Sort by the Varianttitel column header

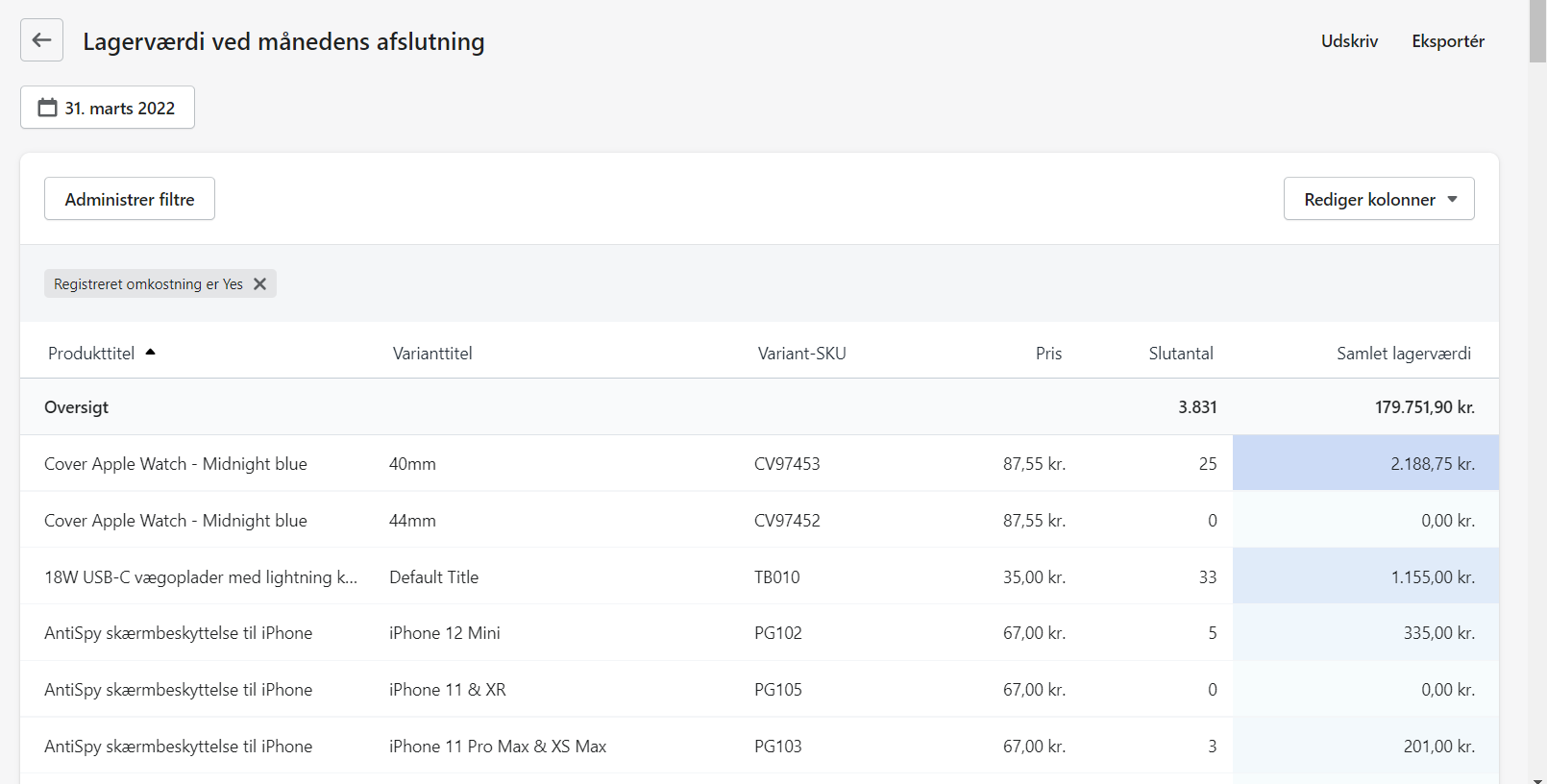432,354
